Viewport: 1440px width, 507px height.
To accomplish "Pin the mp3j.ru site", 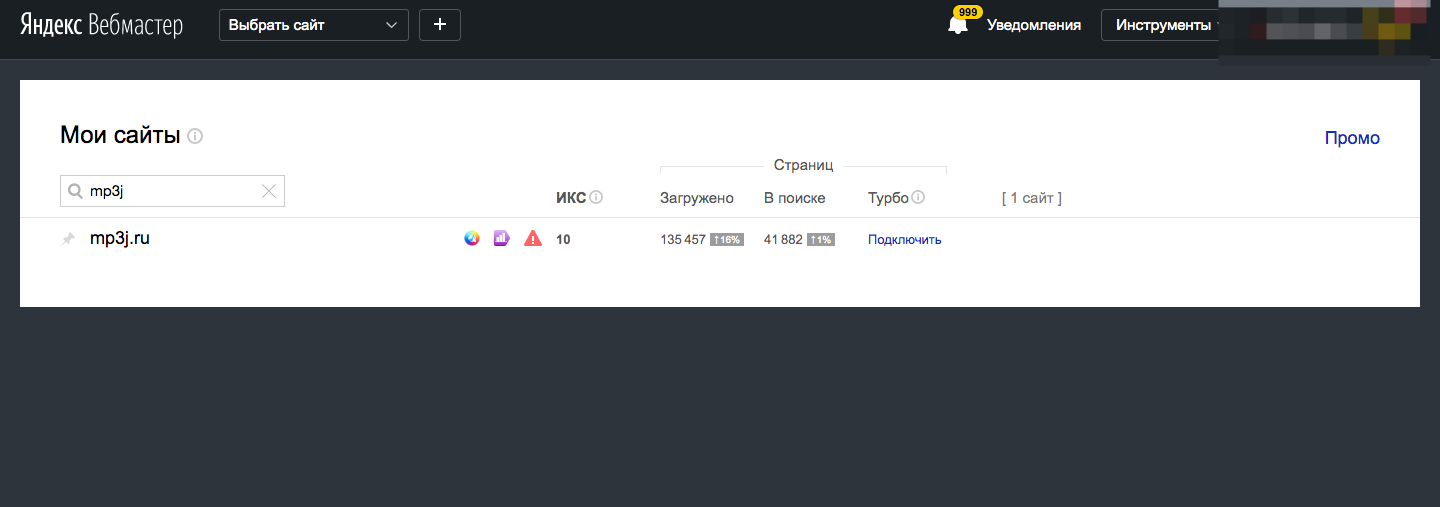I will [x=68, y=239].
